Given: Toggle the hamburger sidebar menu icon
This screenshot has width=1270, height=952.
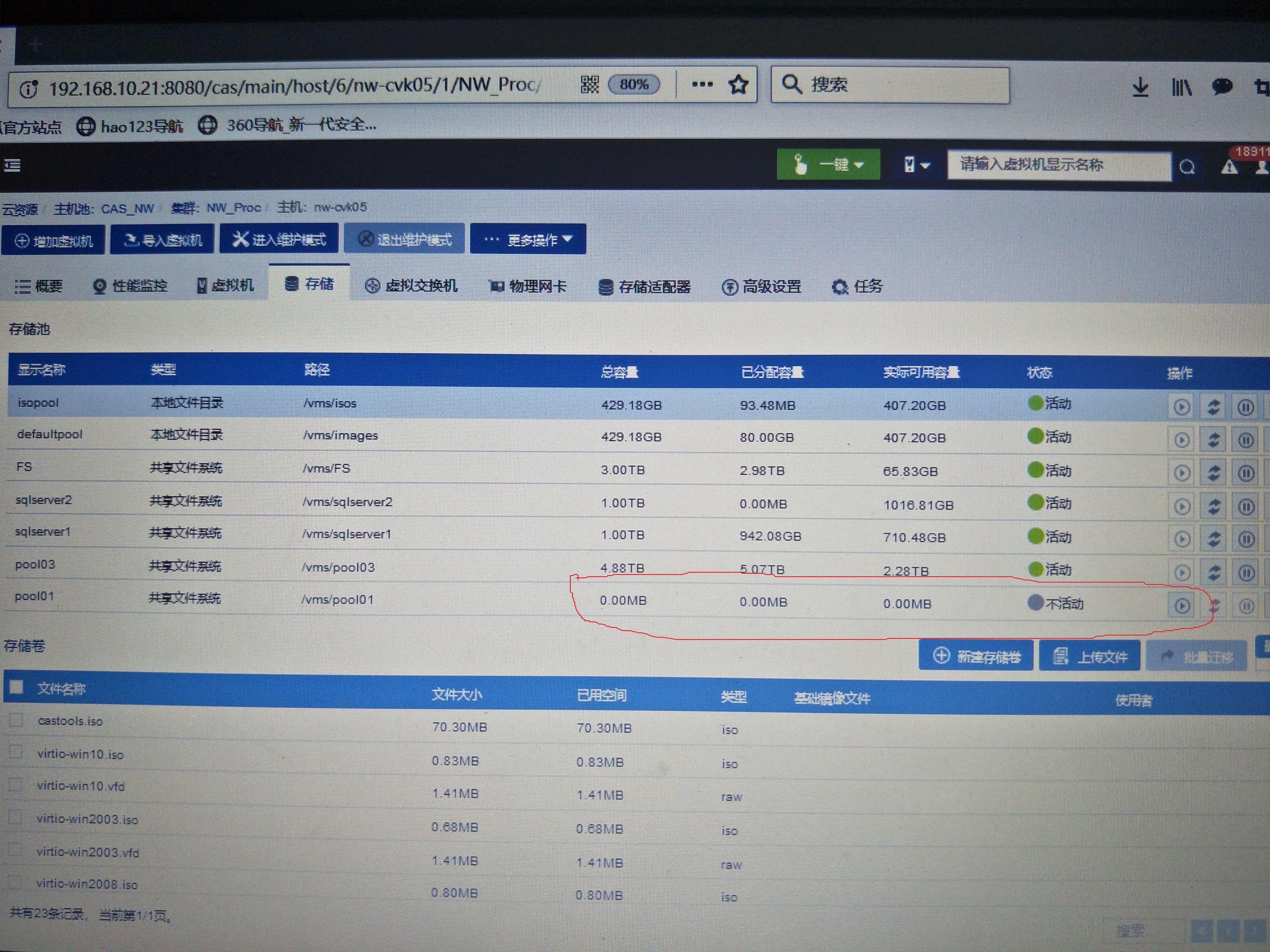Looking at the screenshot, I should point(12,165).
